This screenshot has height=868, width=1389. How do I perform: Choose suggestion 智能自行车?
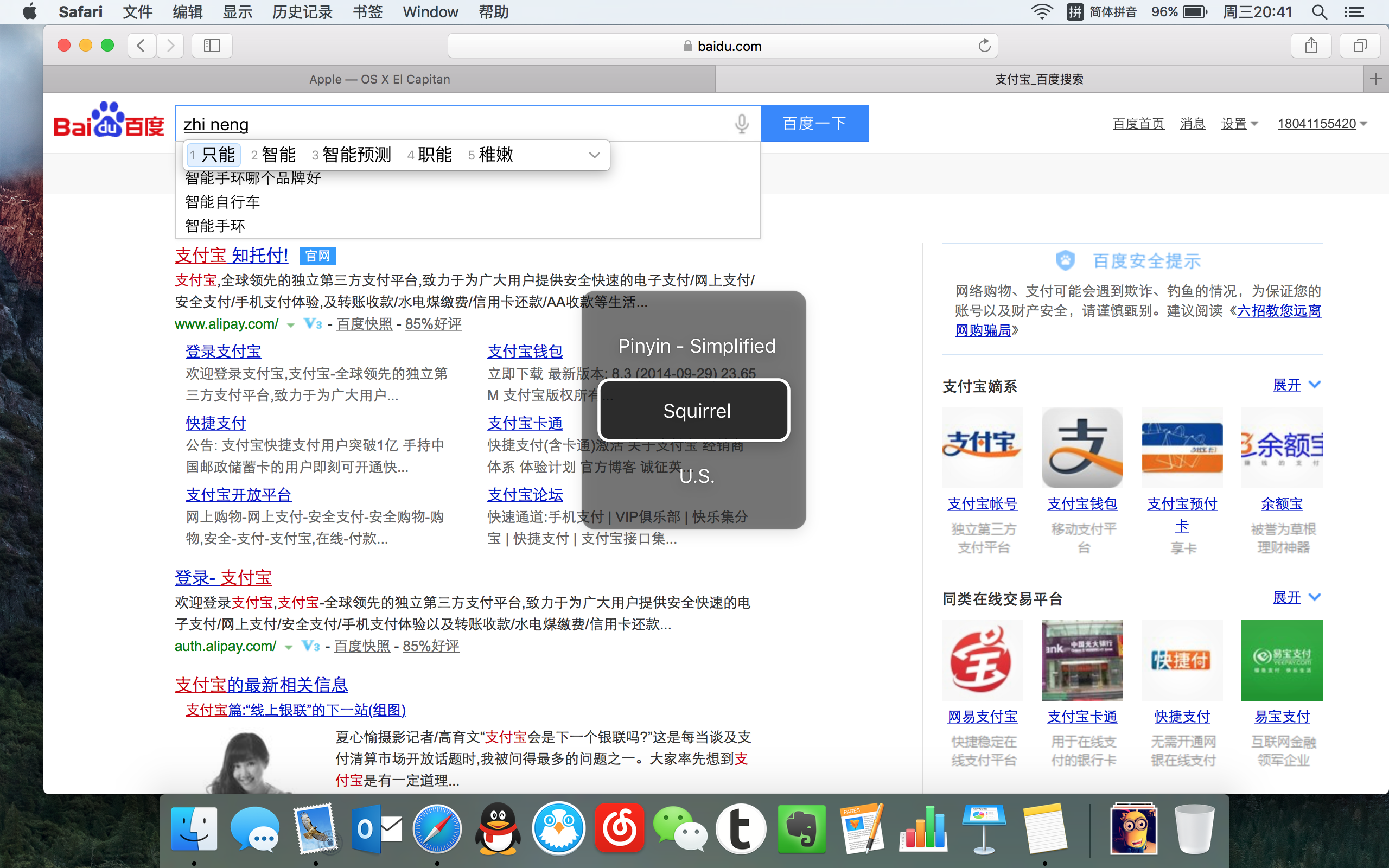[222, 202]
